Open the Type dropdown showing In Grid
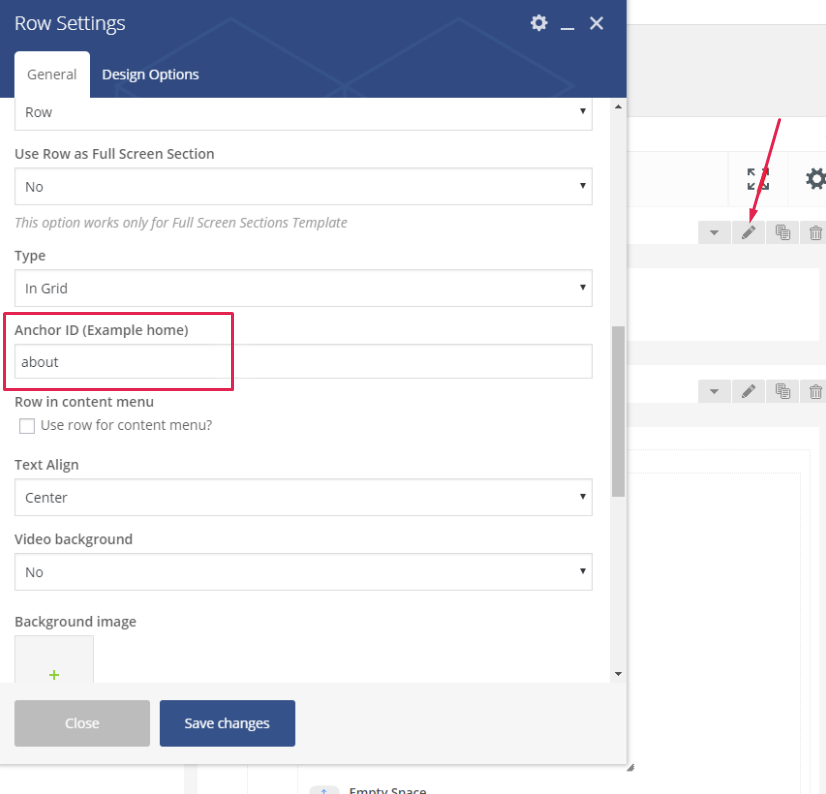826x794 pixels. [303, 288]
